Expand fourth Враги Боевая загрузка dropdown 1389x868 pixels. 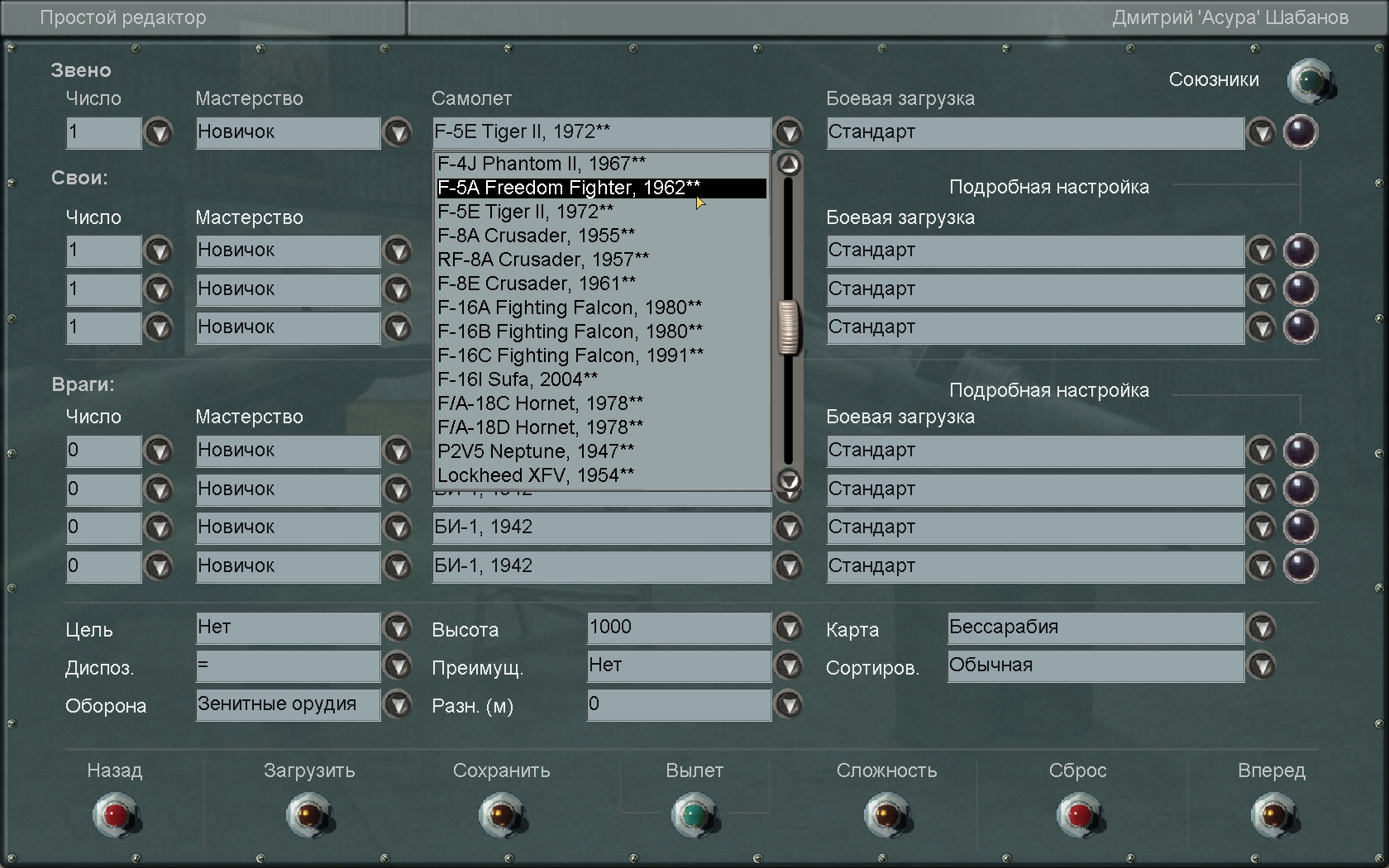tap(1262, 566)
